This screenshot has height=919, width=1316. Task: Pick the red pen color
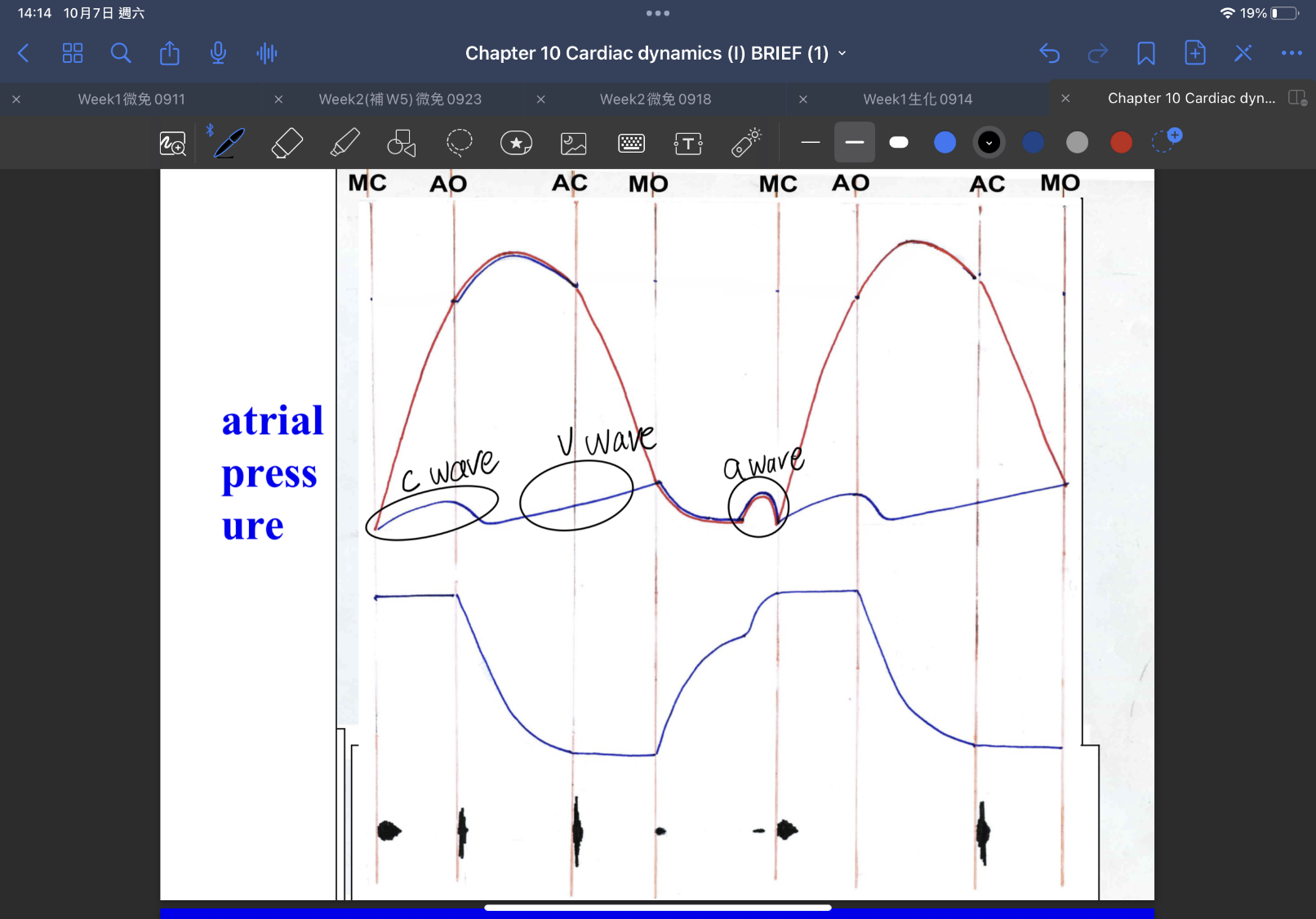pos(1121,143)
